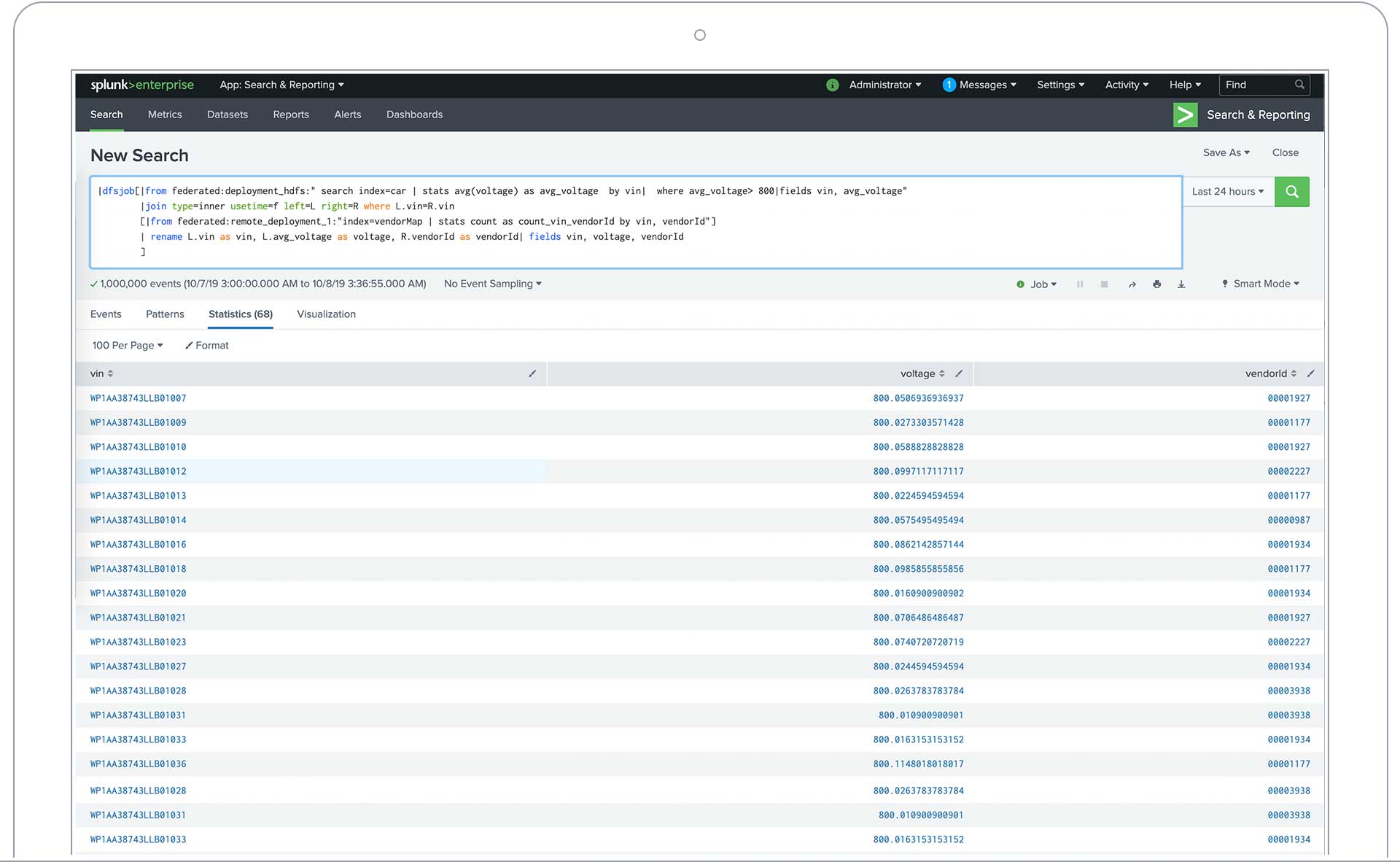Click the Find magnifier icon
The height and width of the screenshot is (862, 1400).
pyautogui.click(x=1299, y=85)
